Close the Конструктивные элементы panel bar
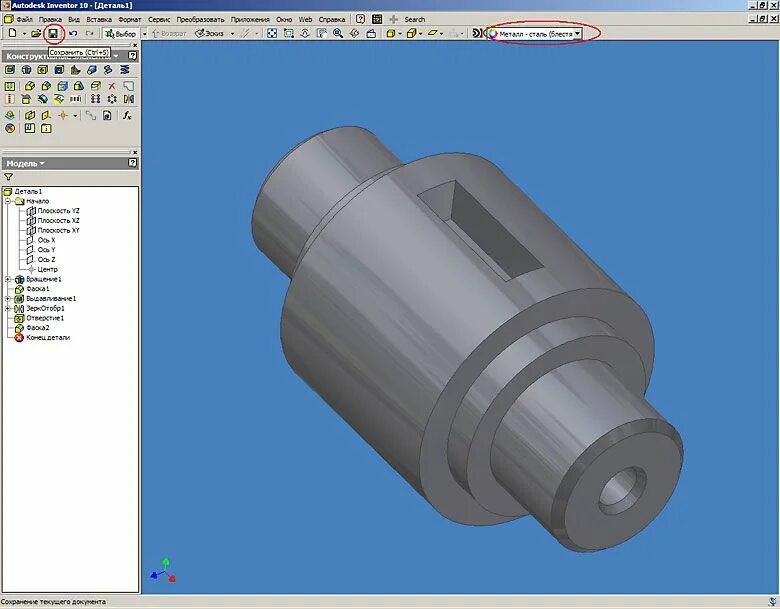Screen dimensions: 780x609 (x=135, y=45)
